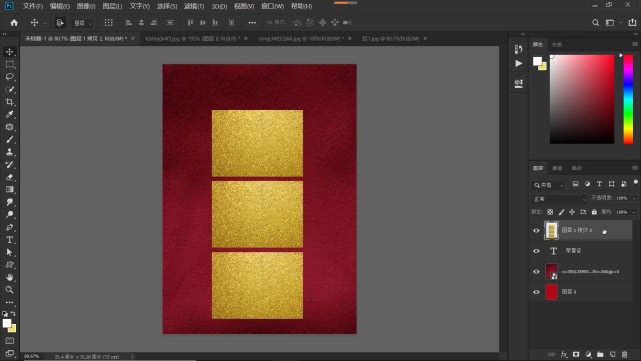The width and height of the screenshot is (641, 361).
Task: Click the Add layer style fx icon
Action: click(x=564, y=354)
